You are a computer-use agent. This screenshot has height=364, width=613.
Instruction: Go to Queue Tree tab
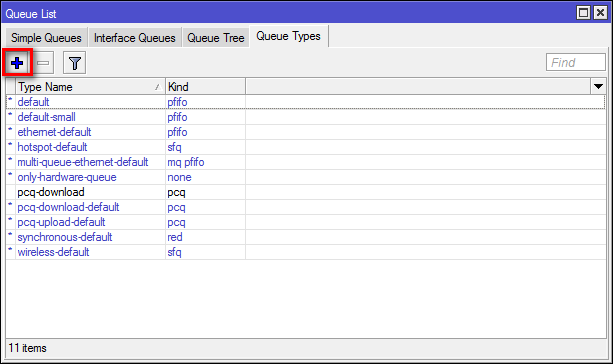click(215, 38)
